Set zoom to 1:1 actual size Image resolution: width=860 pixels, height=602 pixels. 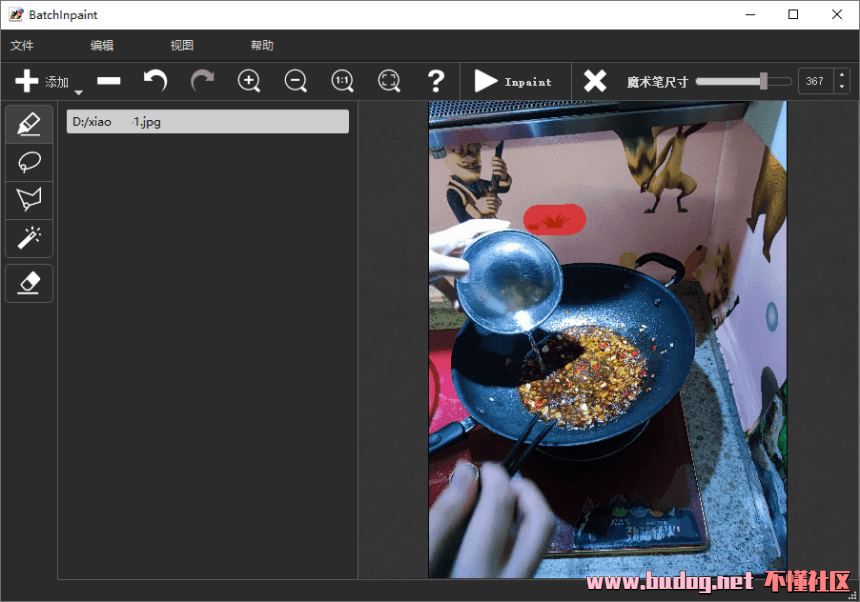[342, 81]
